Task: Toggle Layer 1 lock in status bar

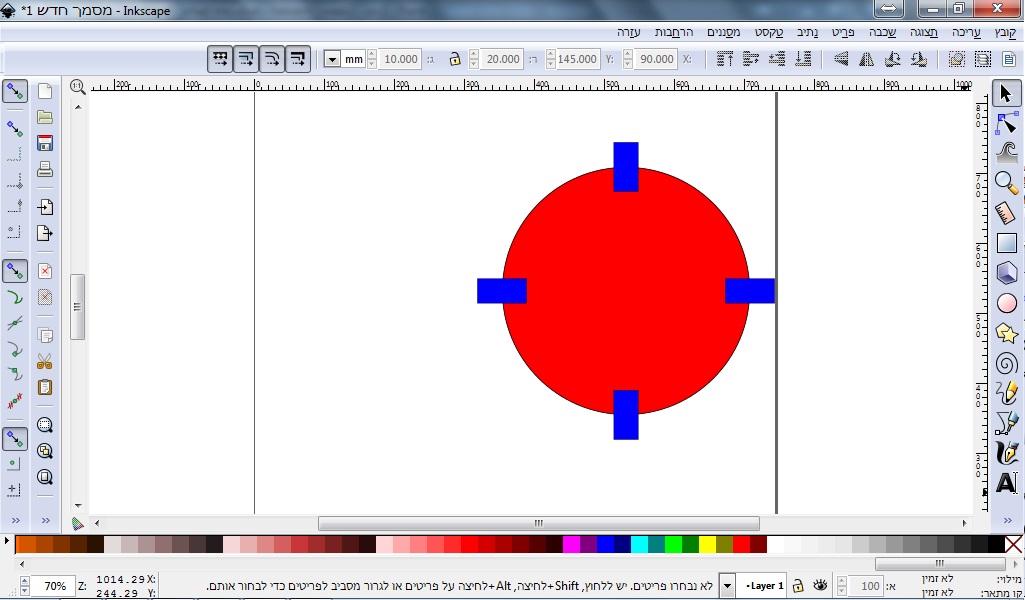Action: click(x=798, y=586)
